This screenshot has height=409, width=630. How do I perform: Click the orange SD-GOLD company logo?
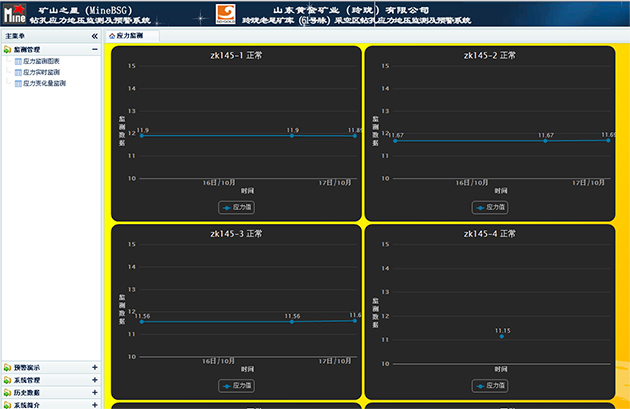click(x=226, y=14)
